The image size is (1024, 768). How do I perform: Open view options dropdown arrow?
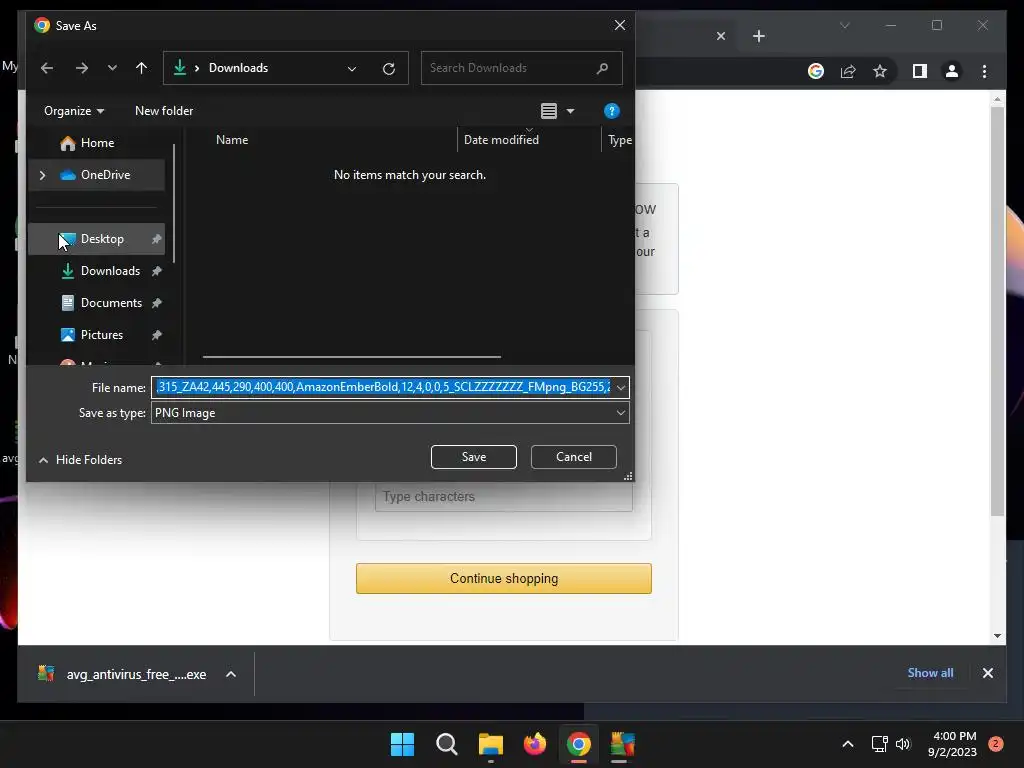point(570,111)
